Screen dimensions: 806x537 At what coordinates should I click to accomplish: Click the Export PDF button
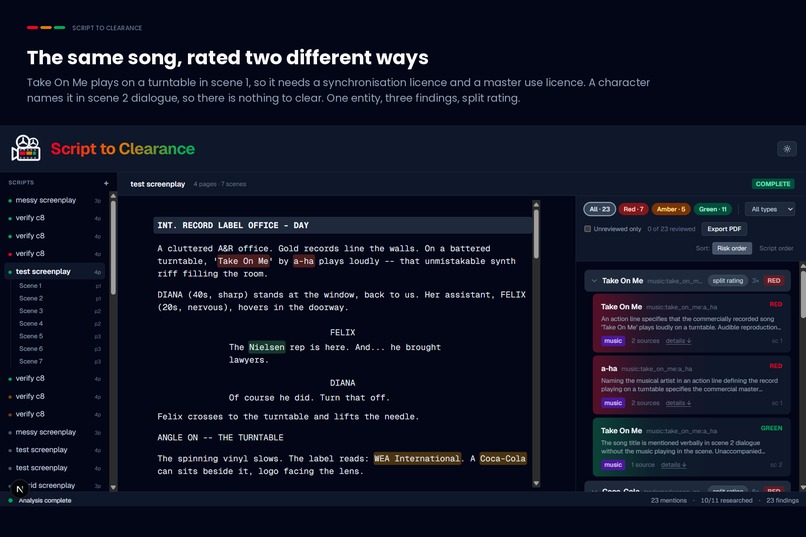(724, 229)
